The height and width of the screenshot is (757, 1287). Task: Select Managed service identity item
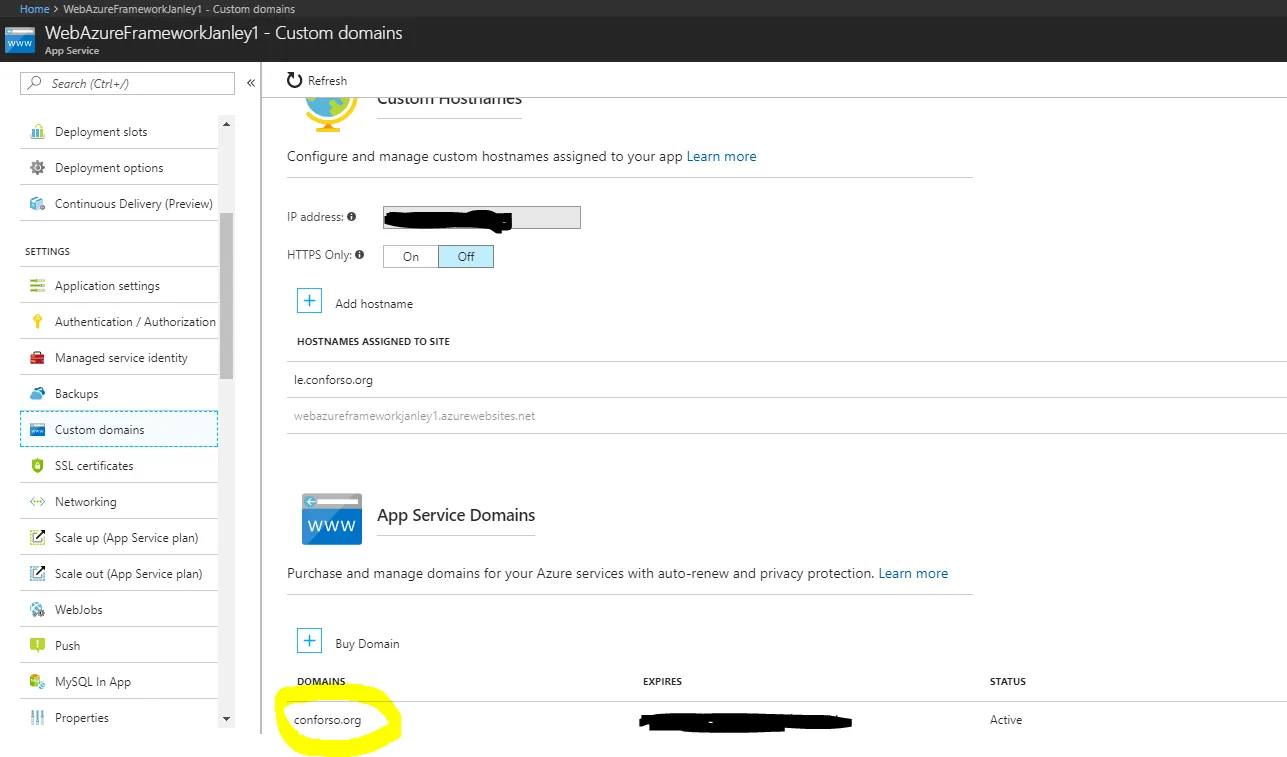tap(119, 358)
